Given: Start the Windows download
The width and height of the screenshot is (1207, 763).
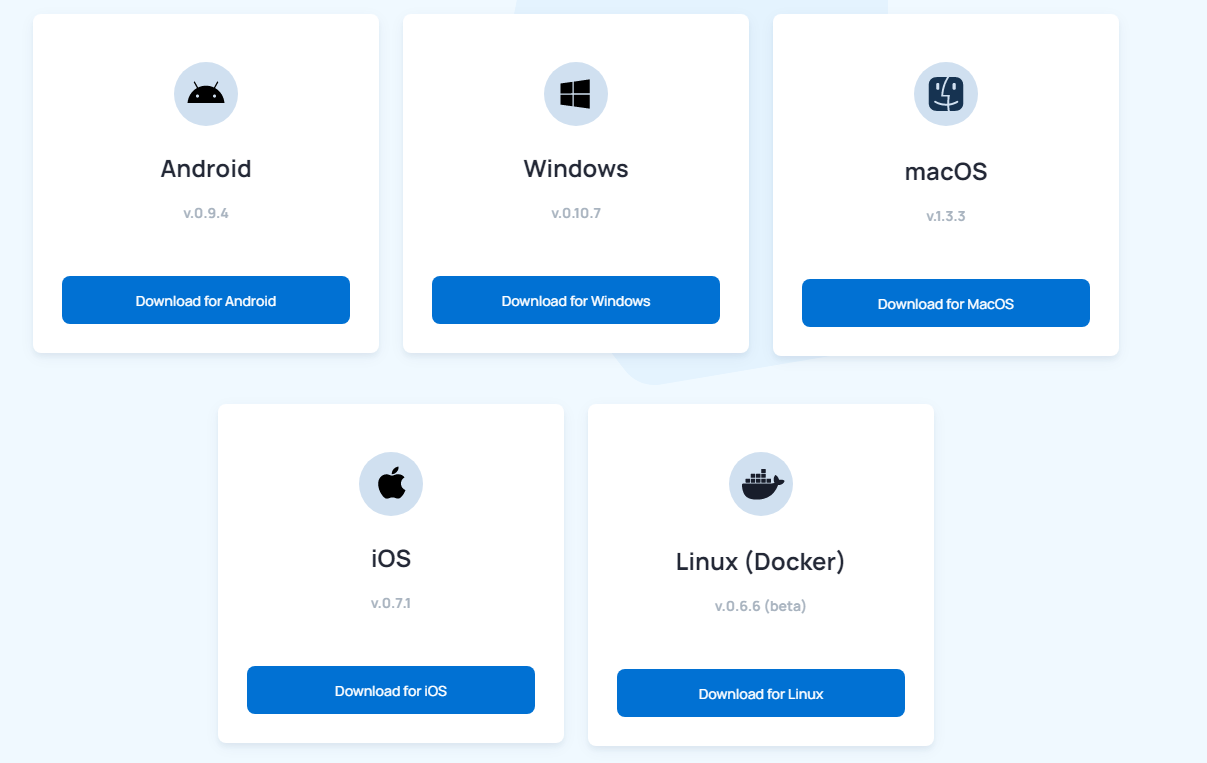Looking at the screenshot, I should [576, 300].
